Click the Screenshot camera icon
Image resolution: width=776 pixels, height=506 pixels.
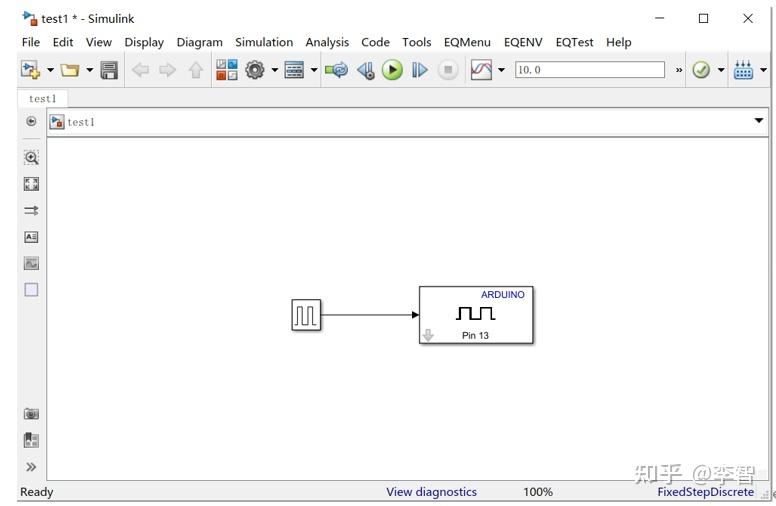(x=31, y=413)
